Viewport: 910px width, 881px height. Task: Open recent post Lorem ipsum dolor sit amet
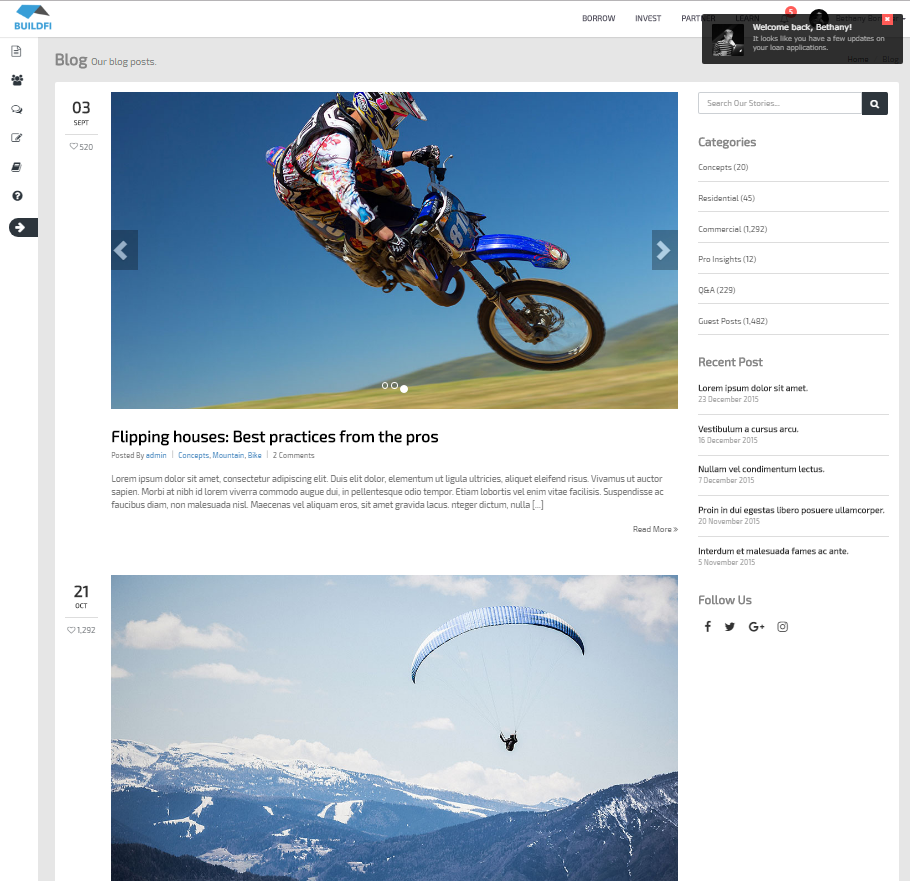753,388
